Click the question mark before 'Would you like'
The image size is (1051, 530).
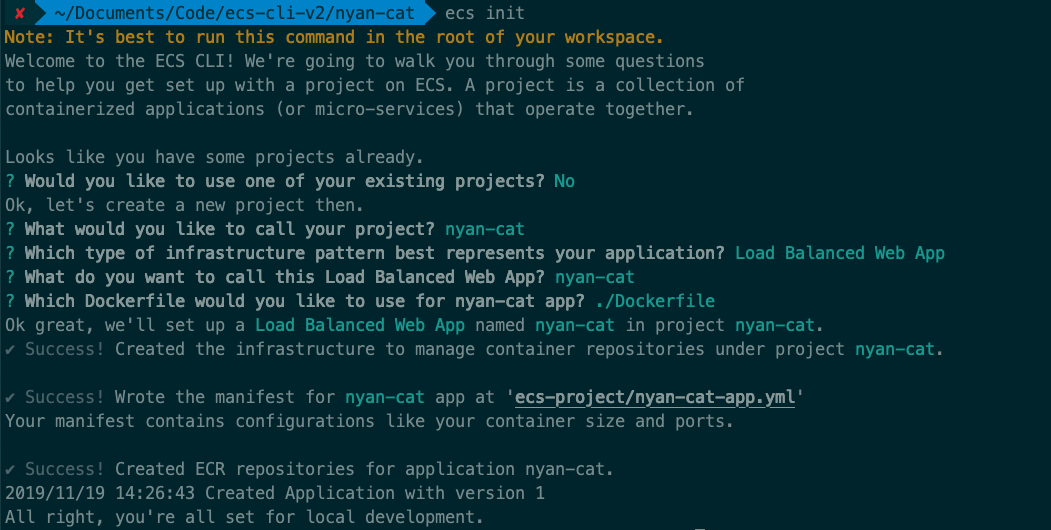(10, 181)
